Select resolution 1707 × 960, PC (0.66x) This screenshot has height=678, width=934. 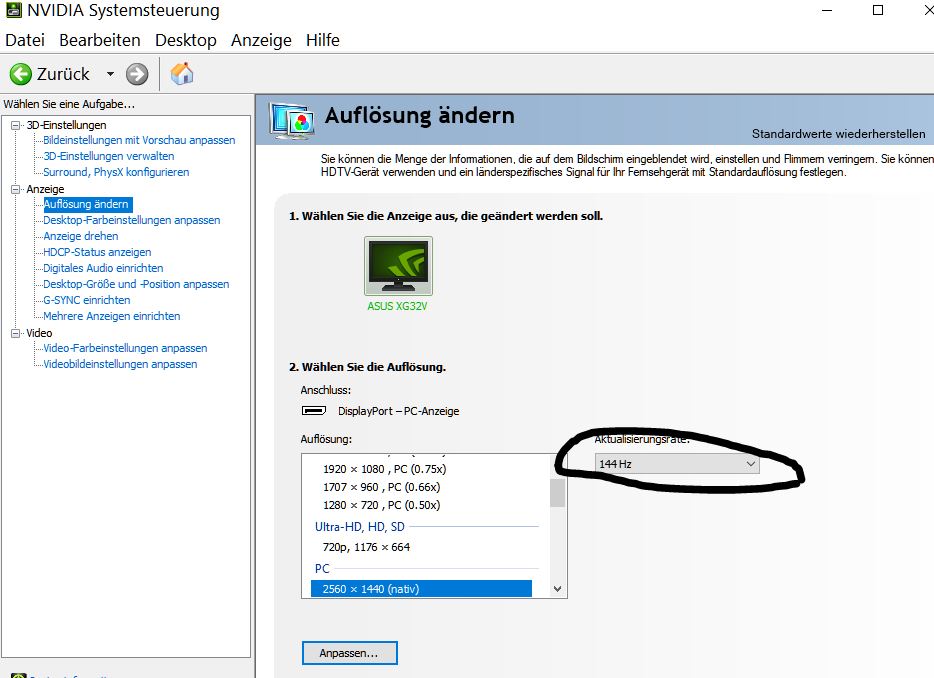(381, 487)
